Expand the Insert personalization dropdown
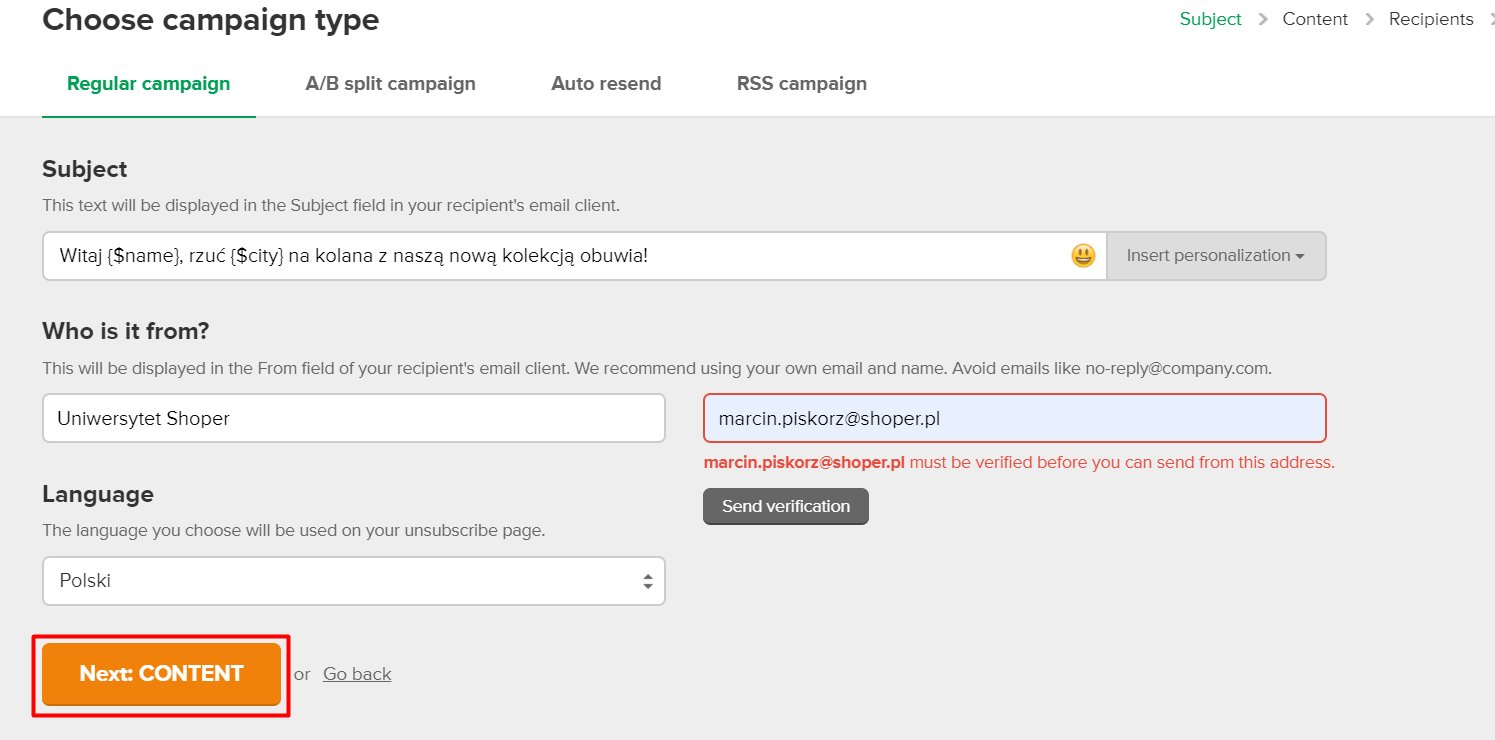 pyautogui.click(x=1215, y=256)
